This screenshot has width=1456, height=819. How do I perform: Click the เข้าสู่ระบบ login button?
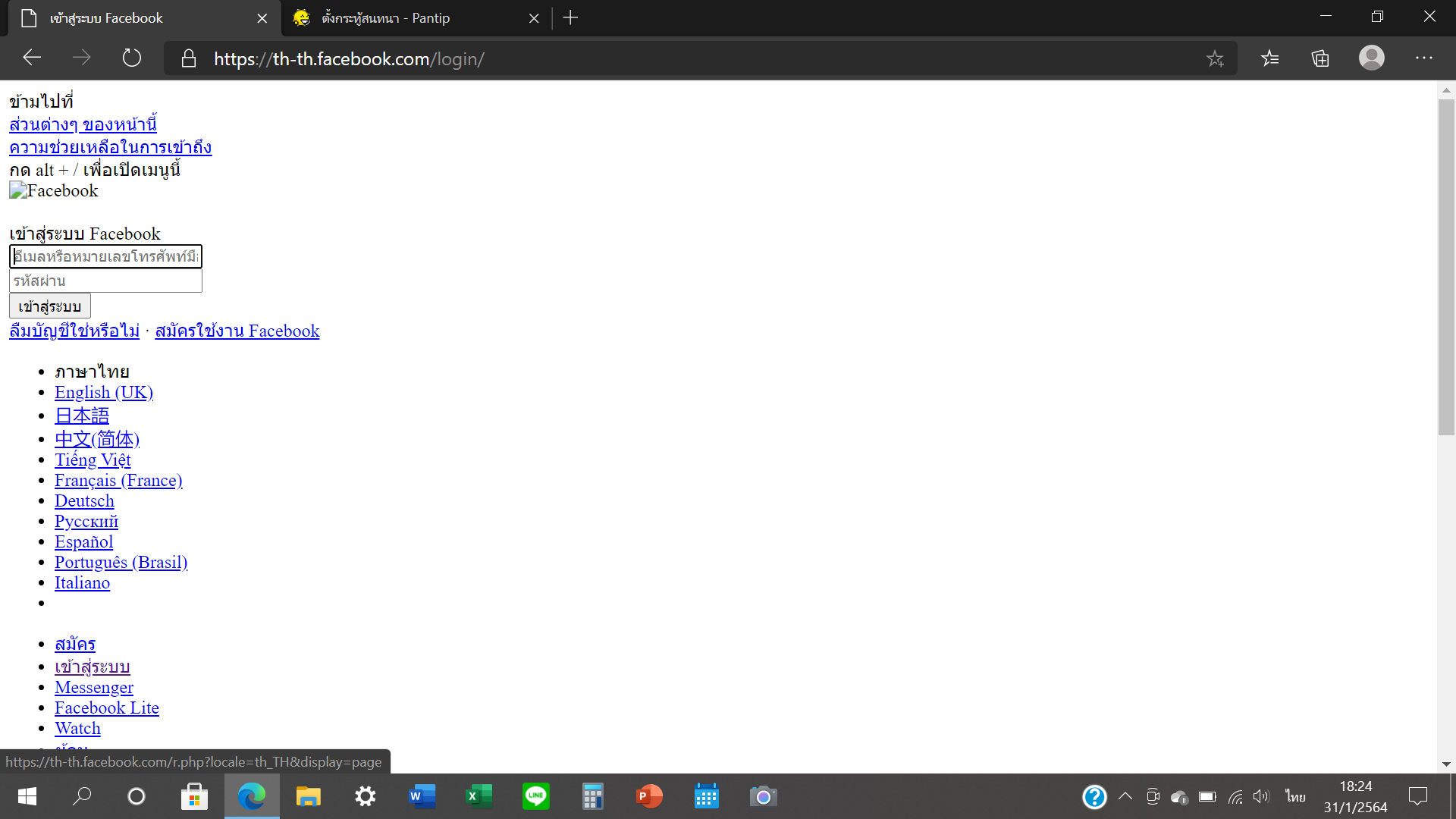pos(50,306)
